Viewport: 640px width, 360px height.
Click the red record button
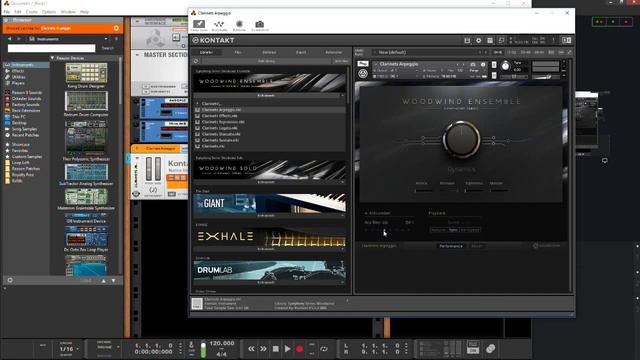pos(300,349)
